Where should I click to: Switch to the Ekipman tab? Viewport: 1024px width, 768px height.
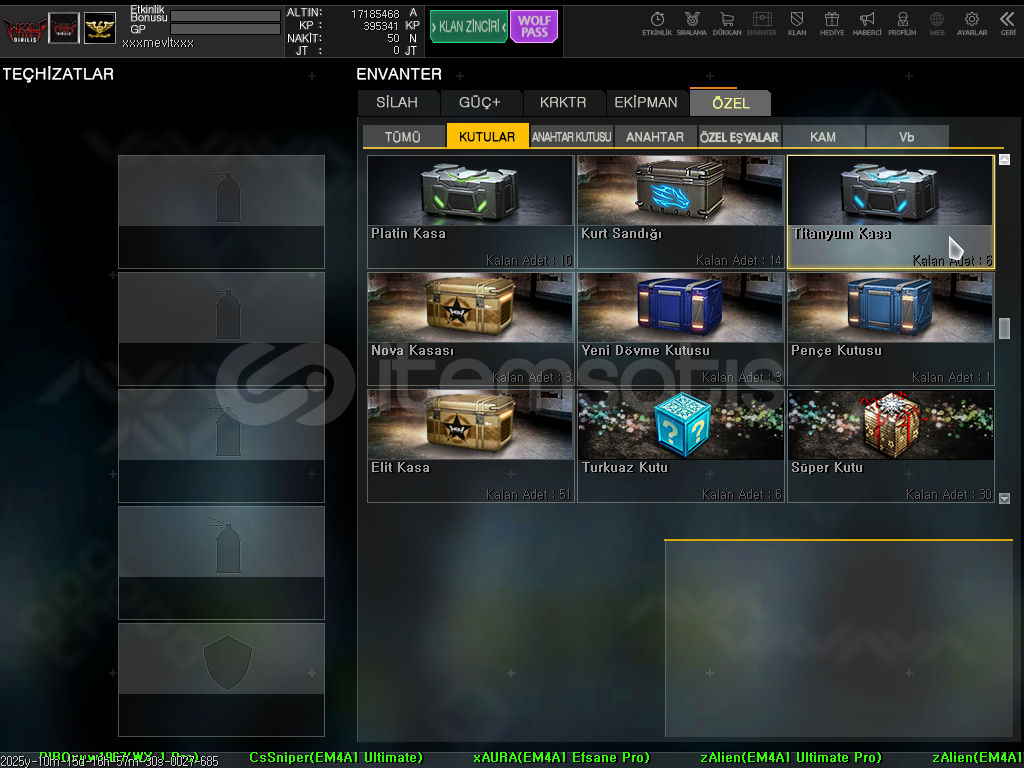click(x=645, y=103)
